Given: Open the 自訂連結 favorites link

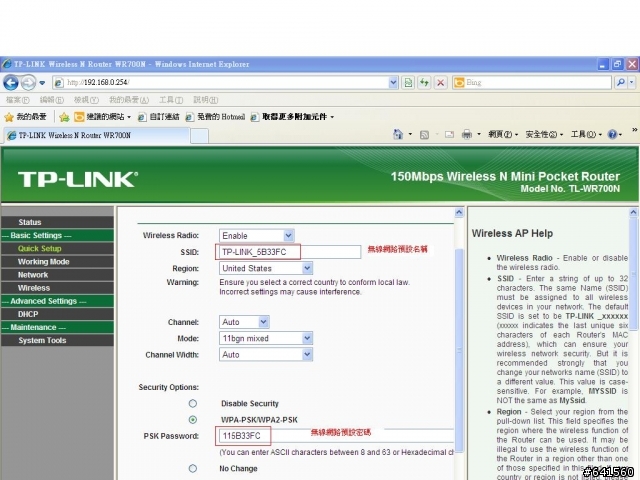Looking at the screenshot, I should click(158, 117).
